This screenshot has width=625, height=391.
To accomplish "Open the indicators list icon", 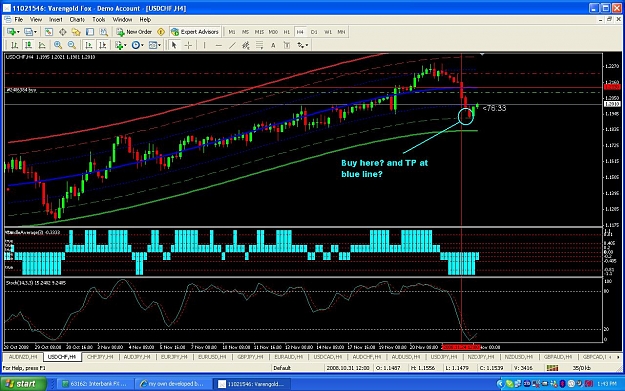I will tap(119, 45).
